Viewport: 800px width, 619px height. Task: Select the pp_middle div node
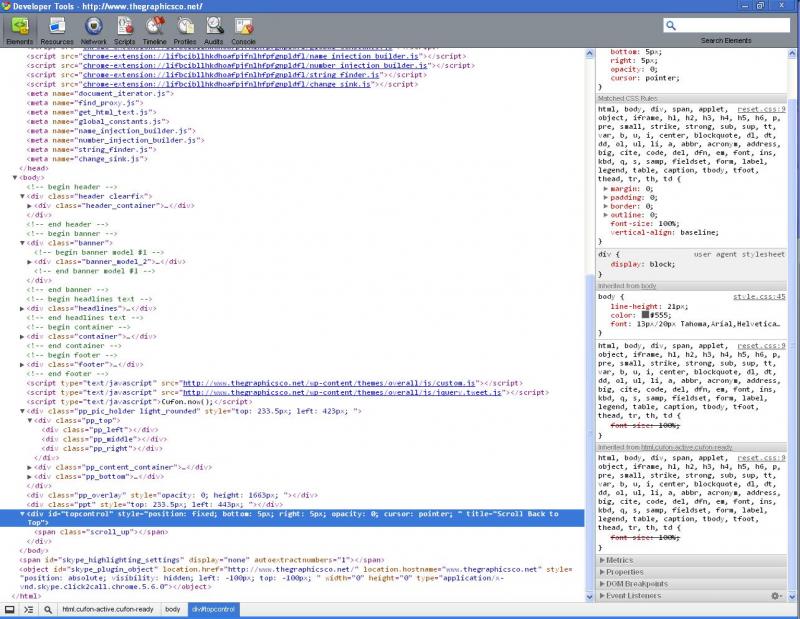pos(105,439)
